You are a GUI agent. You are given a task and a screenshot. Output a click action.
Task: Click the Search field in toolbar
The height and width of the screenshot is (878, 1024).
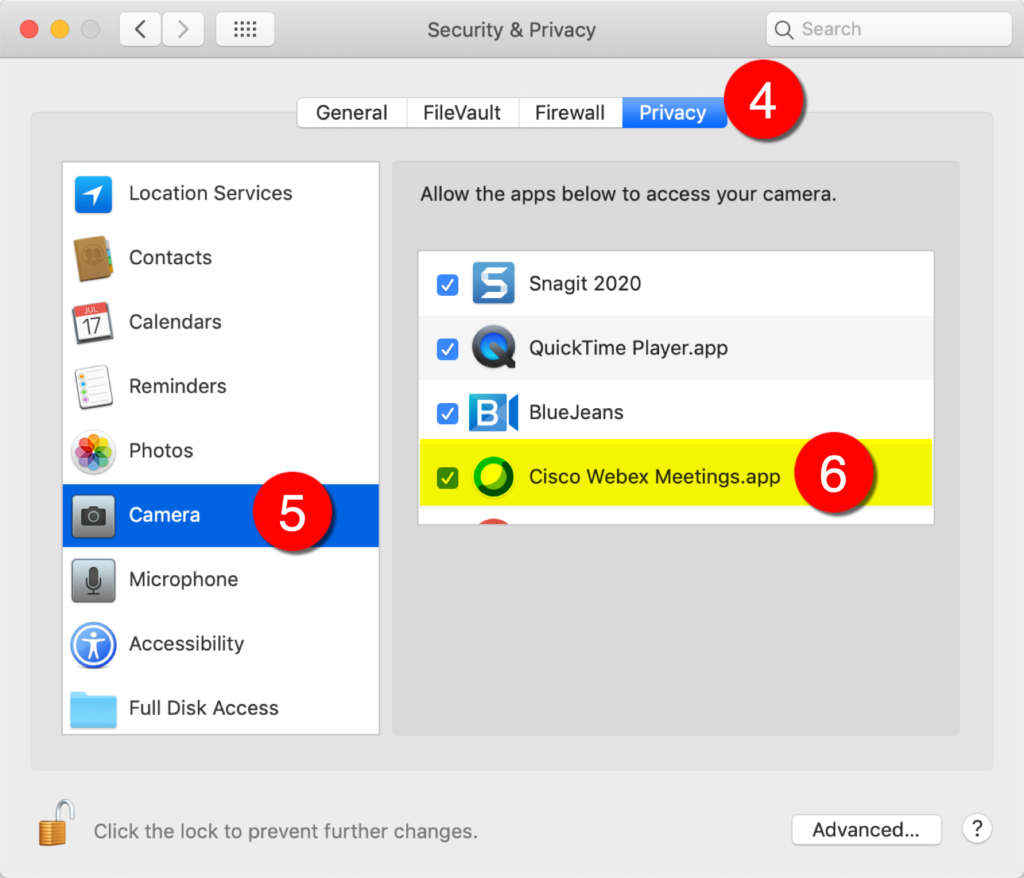coord(889,30)
